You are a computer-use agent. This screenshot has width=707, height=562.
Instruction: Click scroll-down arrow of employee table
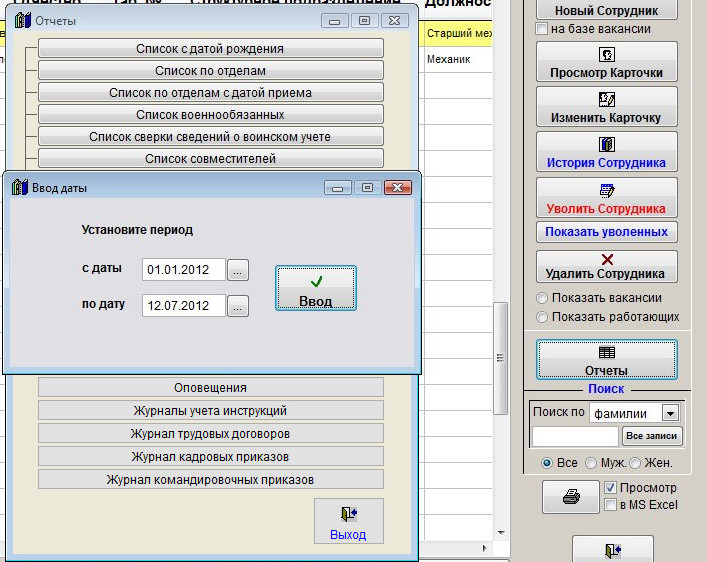coord(500,533)
